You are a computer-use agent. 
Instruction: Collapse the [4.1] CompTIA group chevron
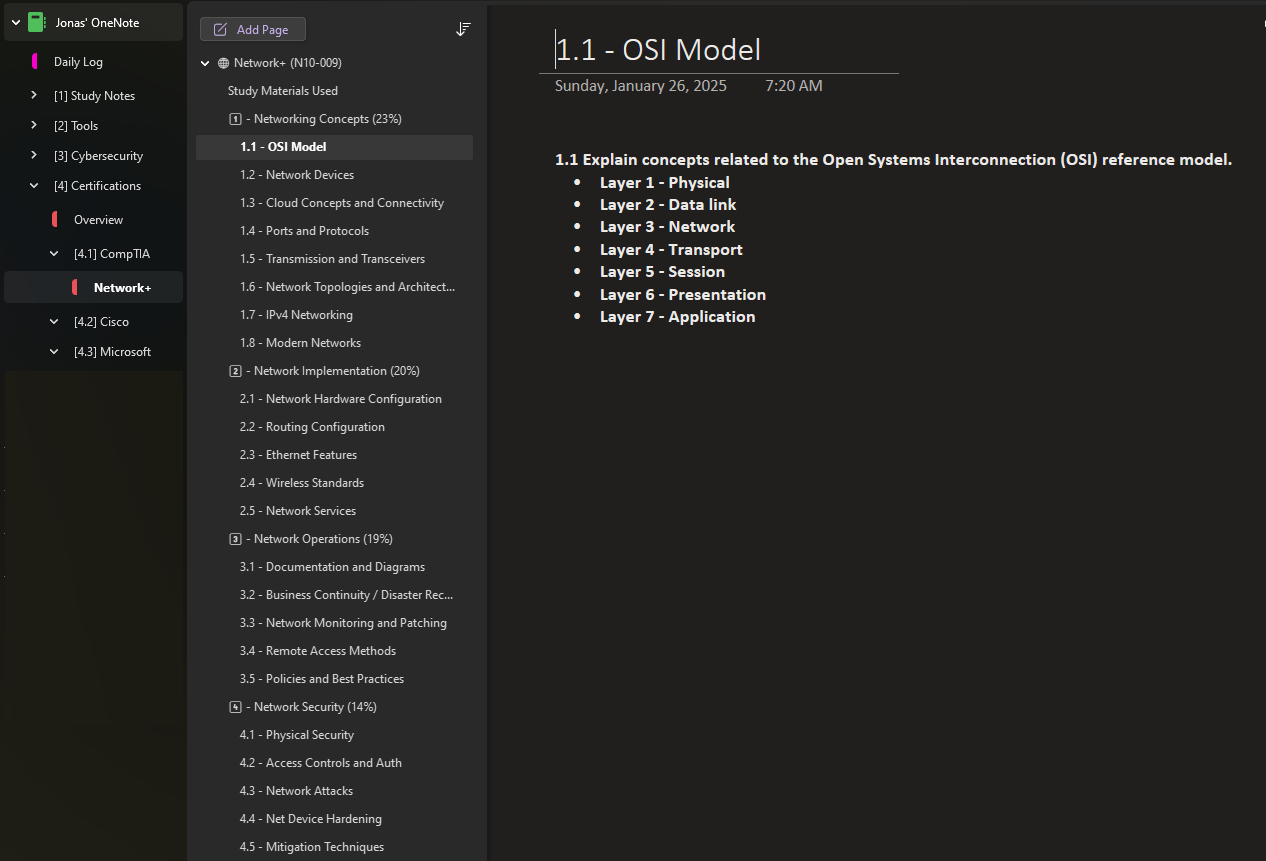(x=54, y=254)
